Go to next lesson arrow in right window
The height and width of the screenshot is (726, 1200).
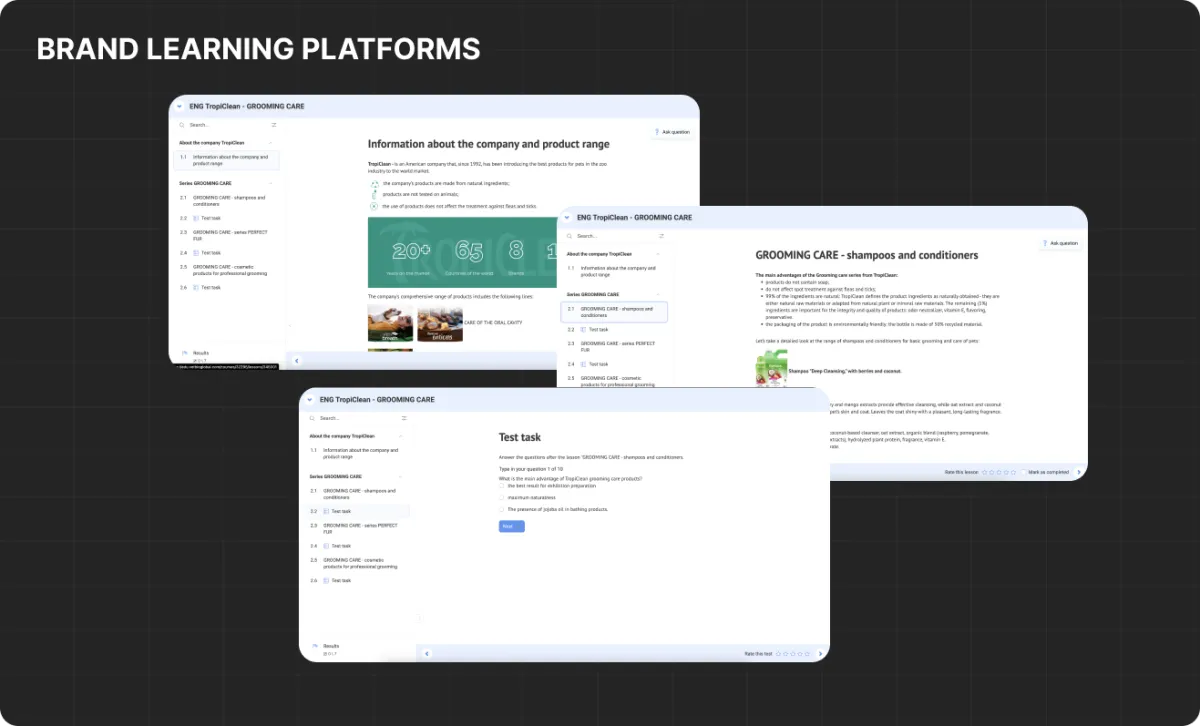point(1079,472)
